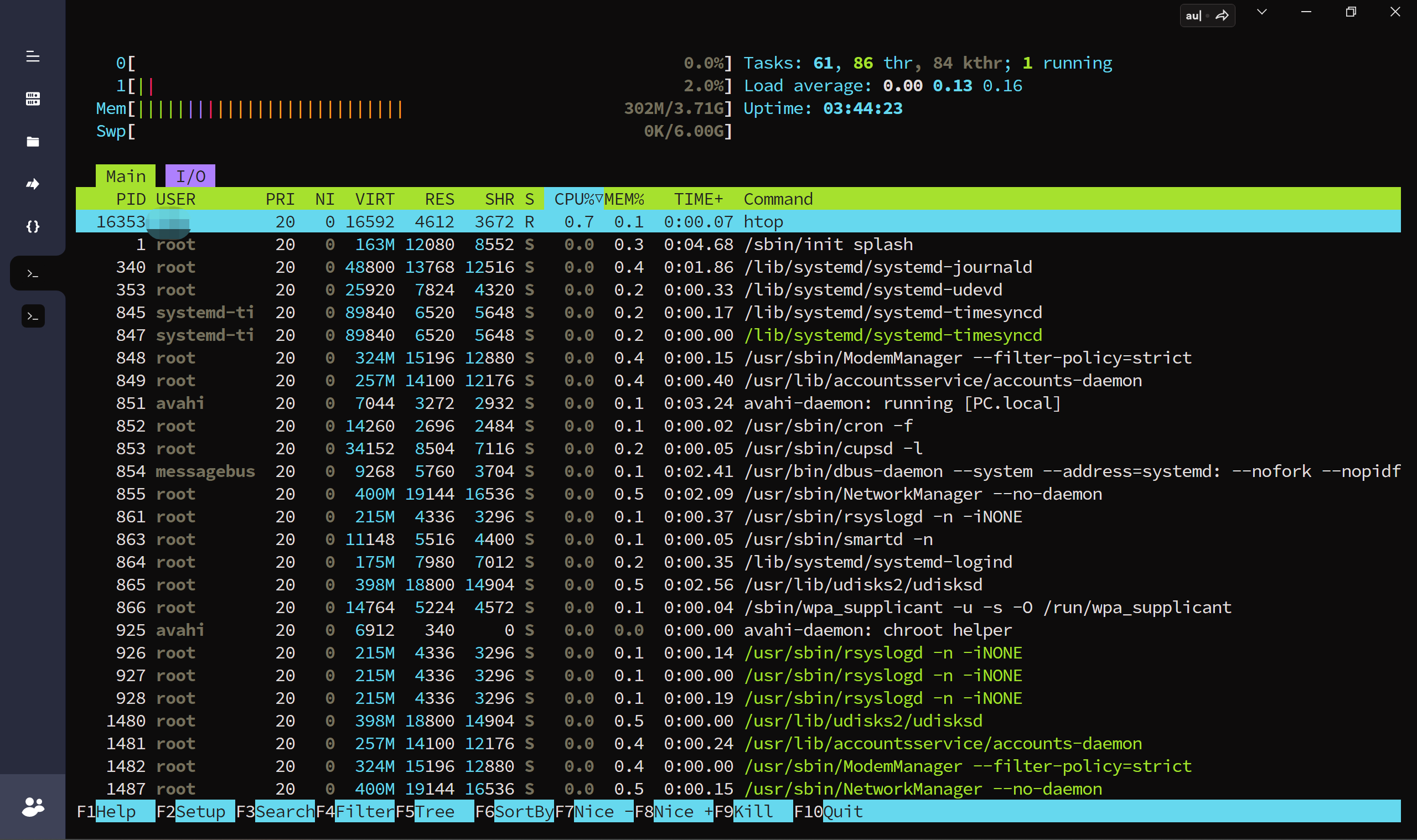The height and width of the screenshot is (840, 1417).
Task: Select the wpa_supplicant process row
Action: 738,607
